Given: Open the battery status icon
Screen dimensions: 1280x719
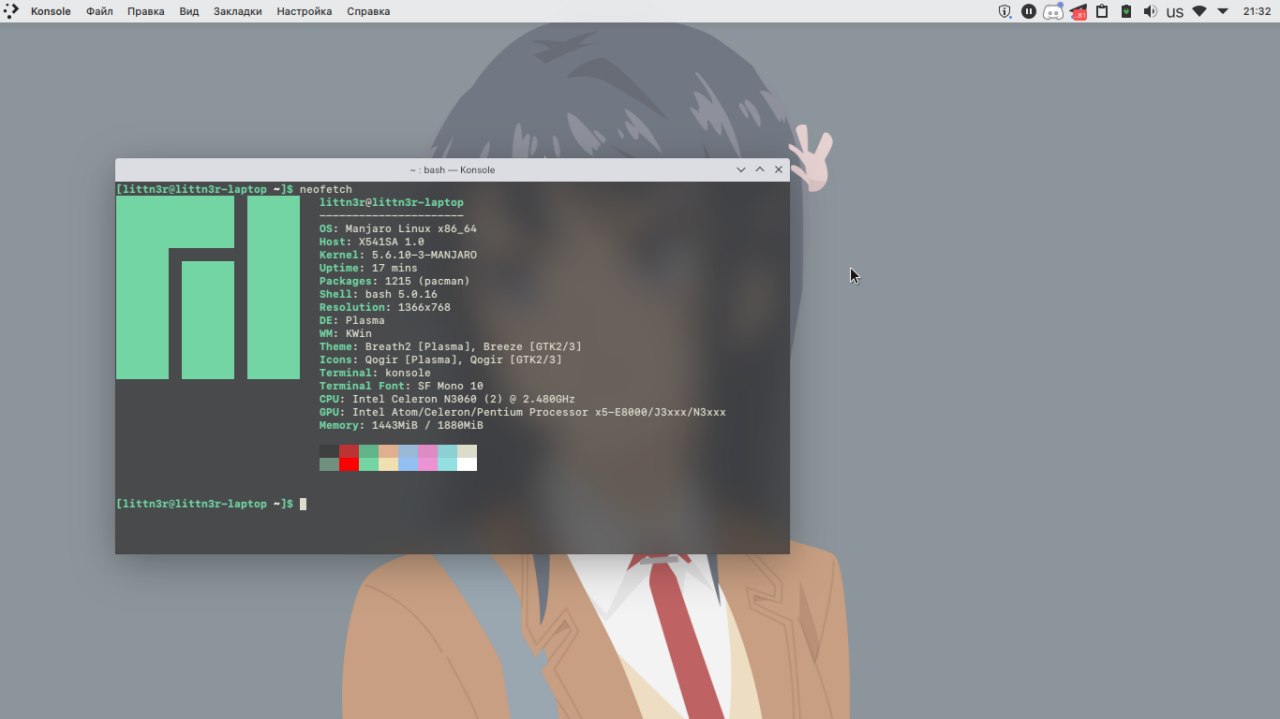Looking at the screenshot, I should pyautogui.click(x=1126, y=12).
